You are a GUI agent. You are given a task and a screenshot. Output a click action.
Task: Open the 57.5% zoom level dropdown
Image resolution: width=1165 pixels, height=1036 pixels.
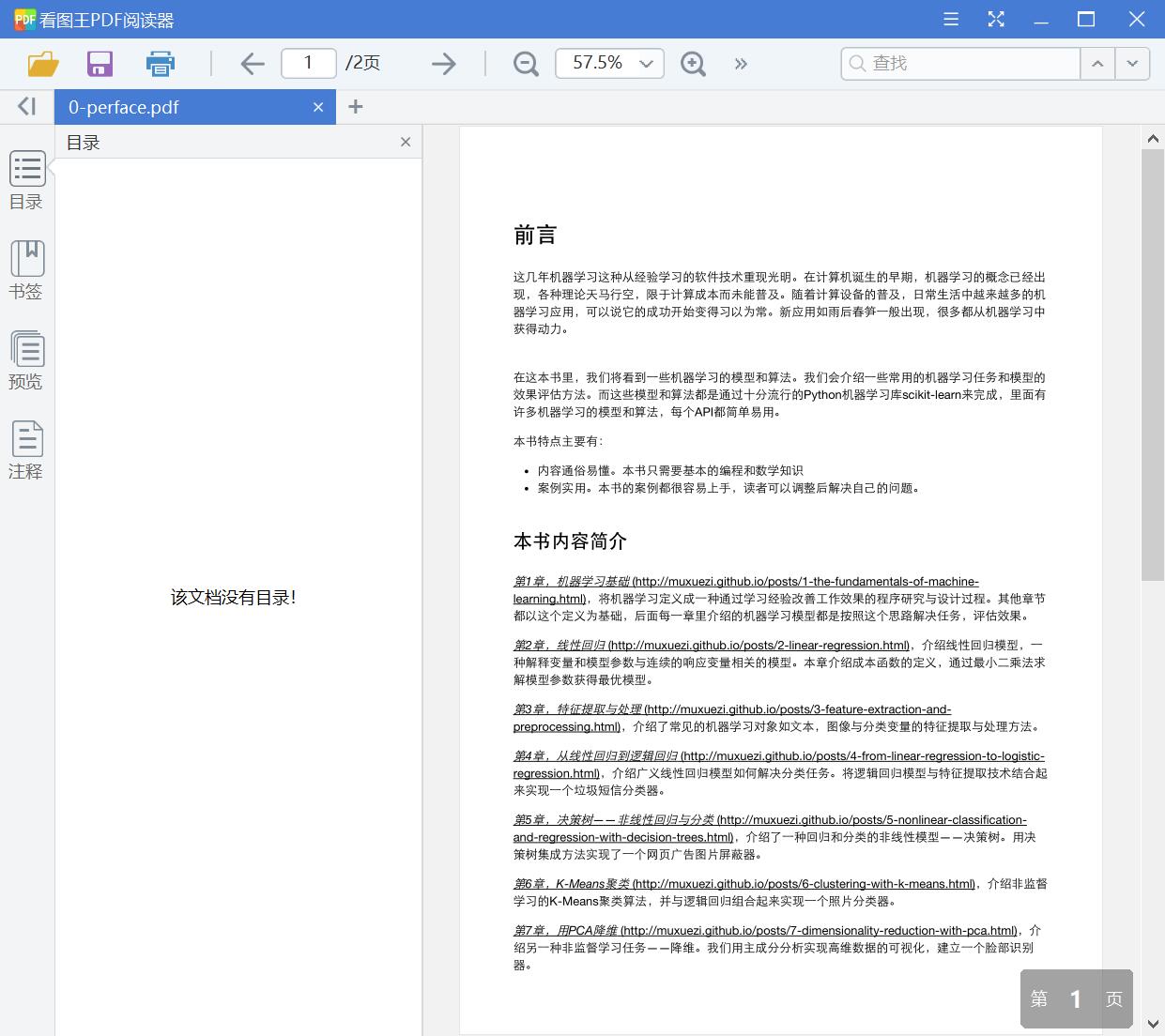click(x=609, y=63)
